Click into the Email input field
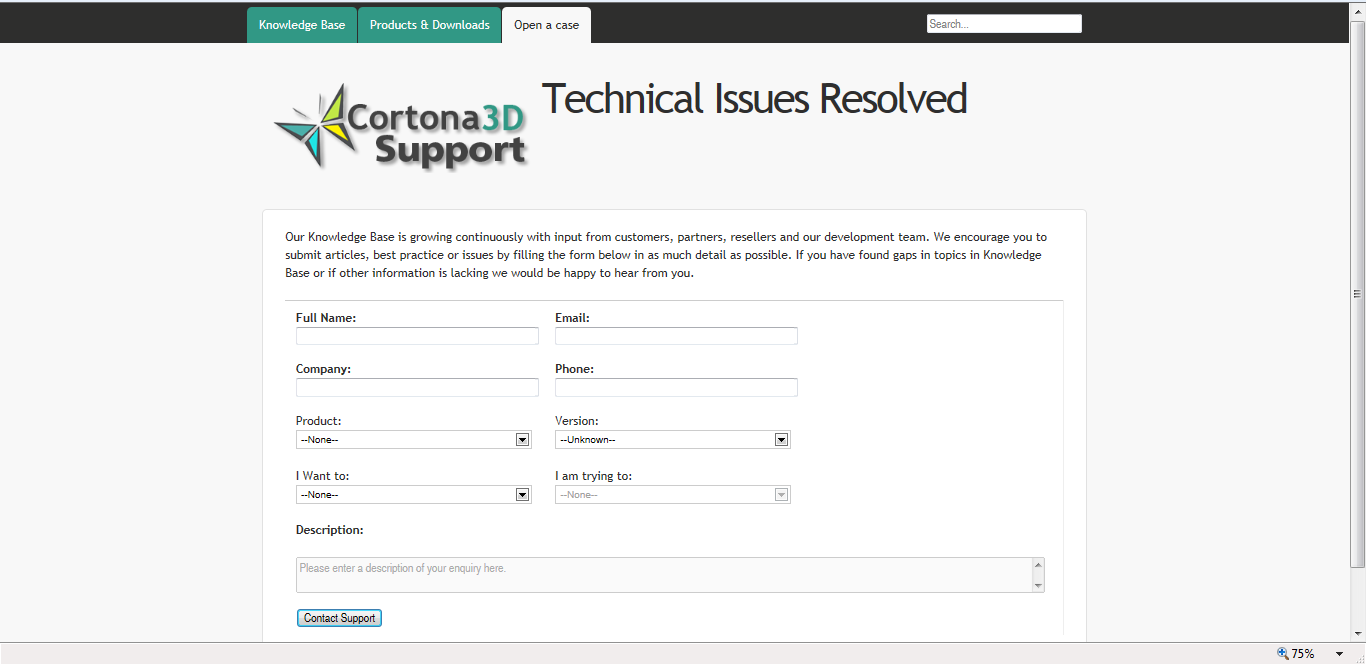 (676, 336)
